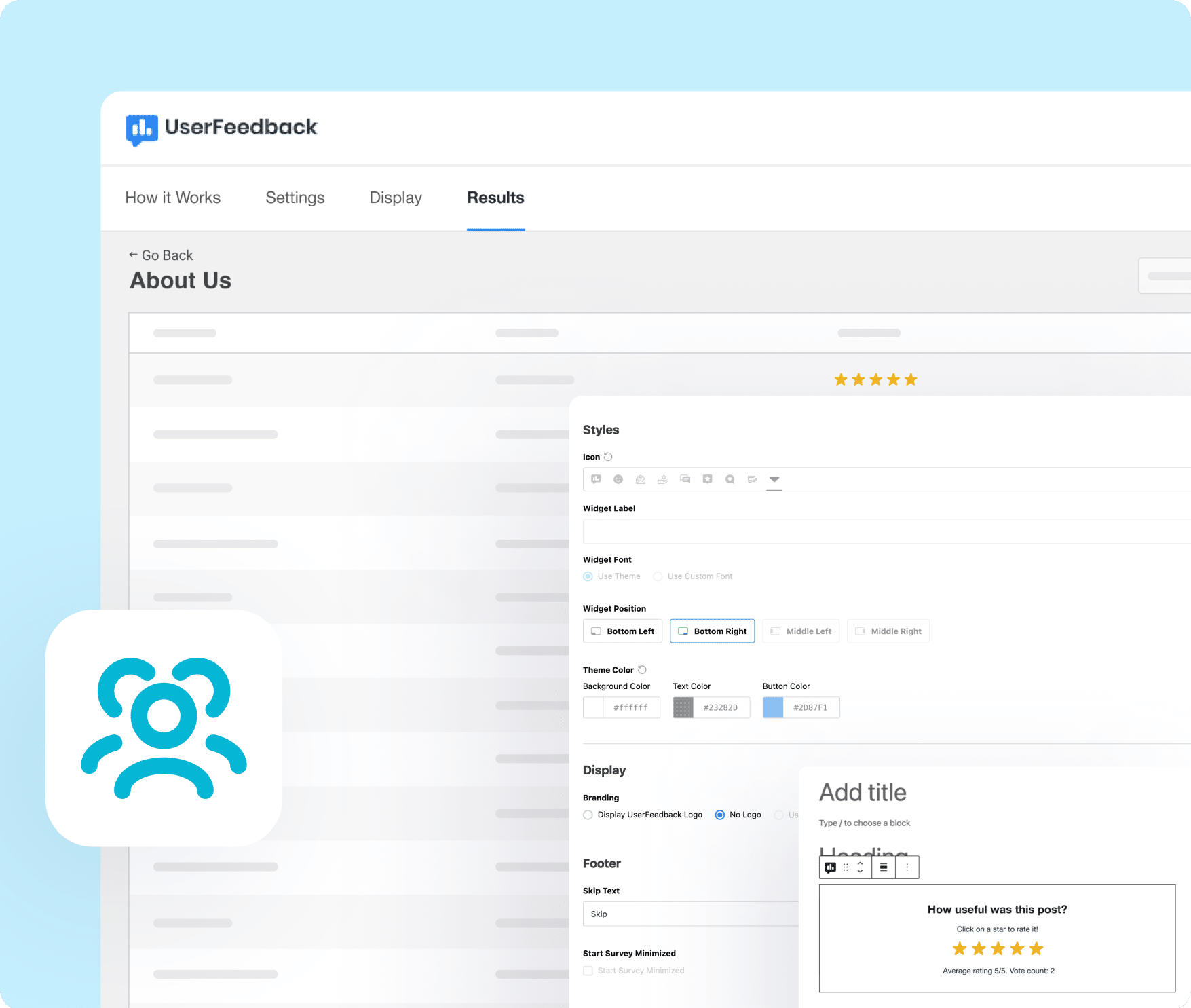Move the block up with the up chevron
The width and height of the screenshot is (1191, 1008).
[860, 863]
